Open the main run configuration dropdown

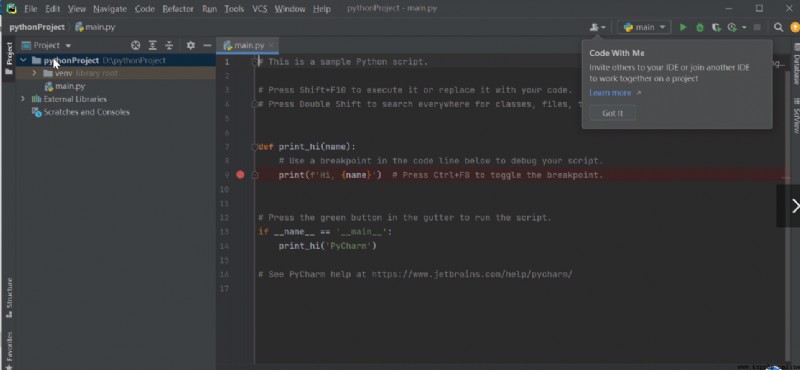coord(644,28)
